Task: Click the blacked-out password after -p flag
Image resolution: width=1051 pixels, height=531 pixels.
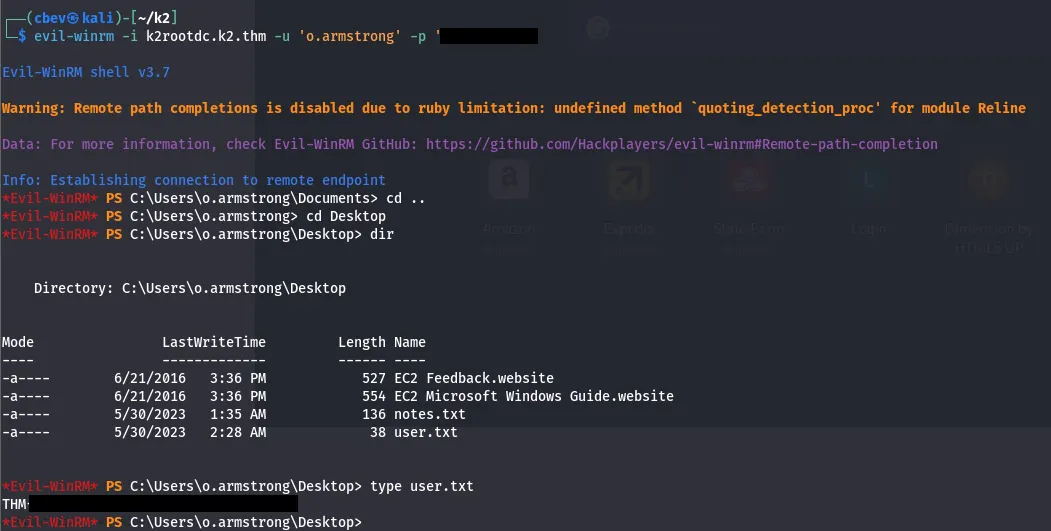Action: [x=488, y=37]
